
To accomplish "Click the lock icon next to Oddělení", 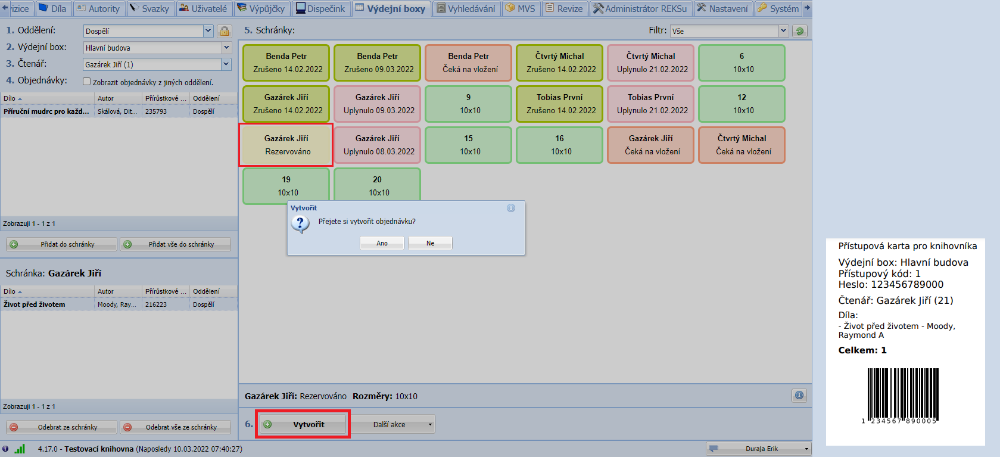I will (x=225, y=31).
